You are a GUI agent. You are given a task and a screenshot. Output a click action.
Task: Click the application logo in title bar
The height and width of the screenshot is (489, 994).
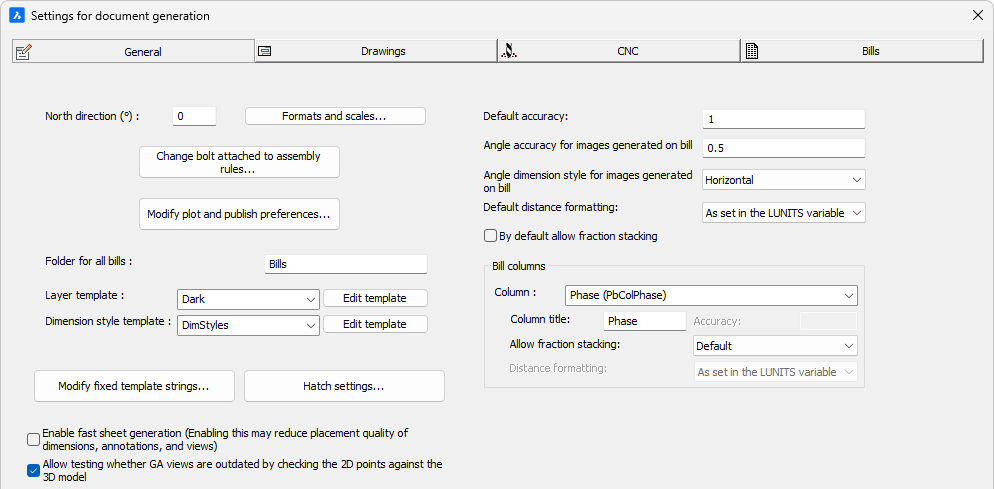16,16
